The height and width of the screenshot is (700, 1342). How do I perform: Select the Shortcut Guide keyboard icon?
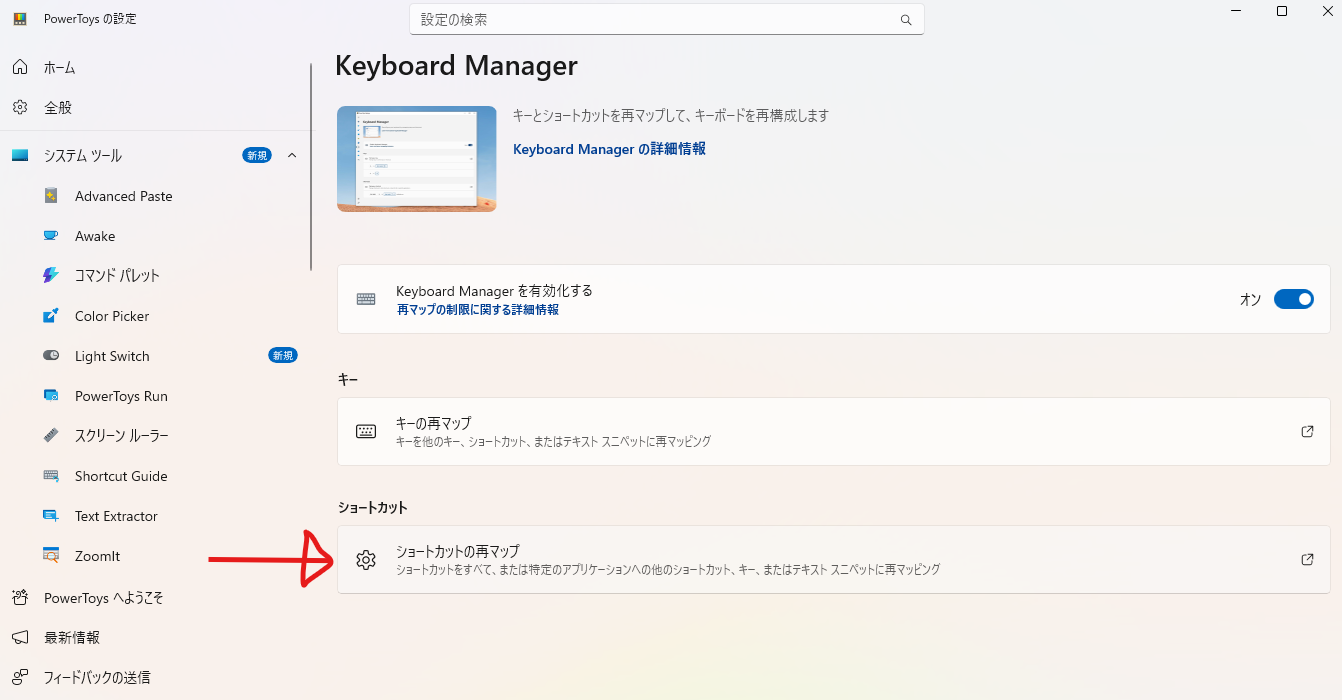[51, 476]
